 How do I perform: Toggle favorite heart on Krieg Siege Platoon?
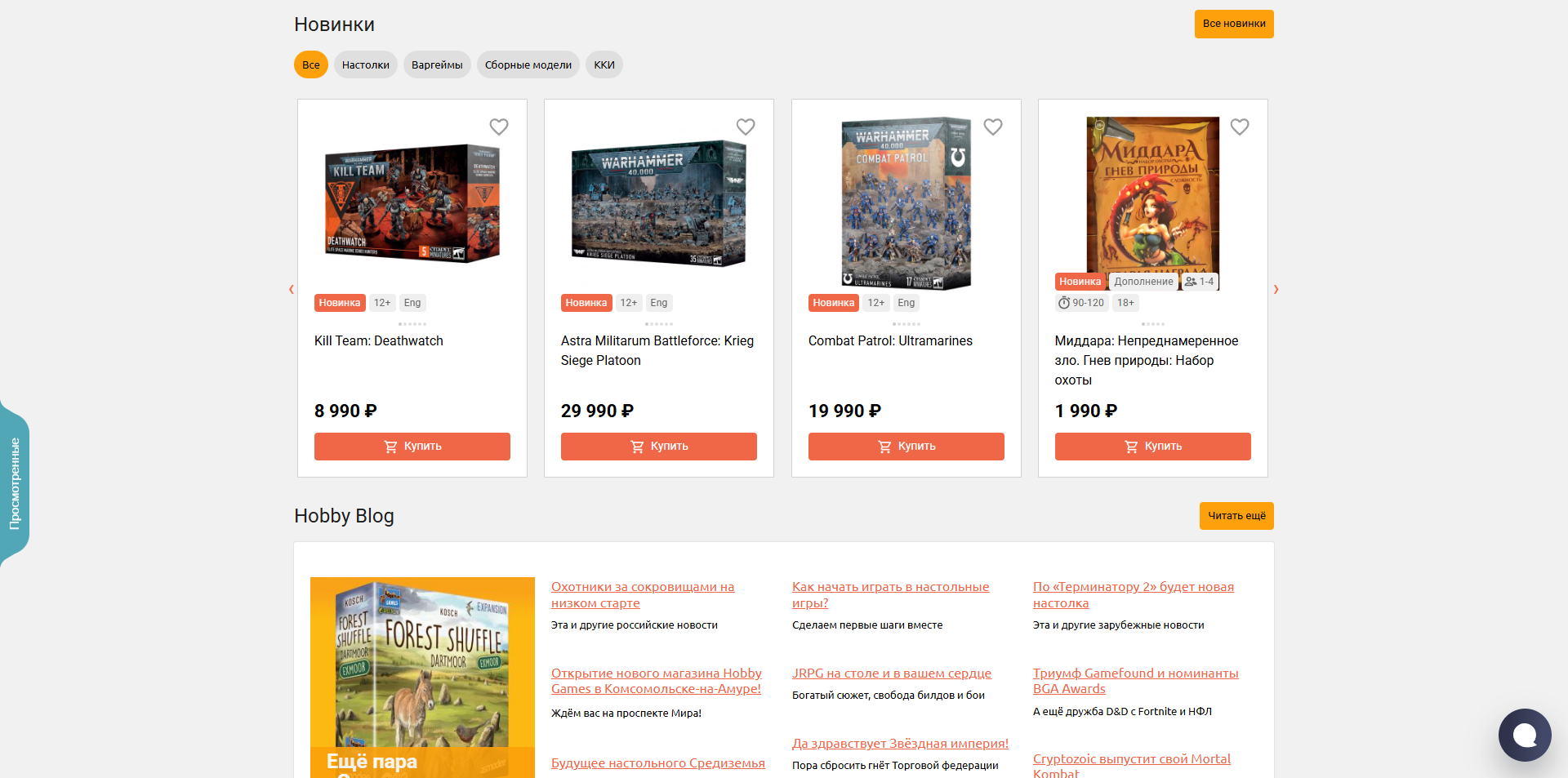pos(746,127)
